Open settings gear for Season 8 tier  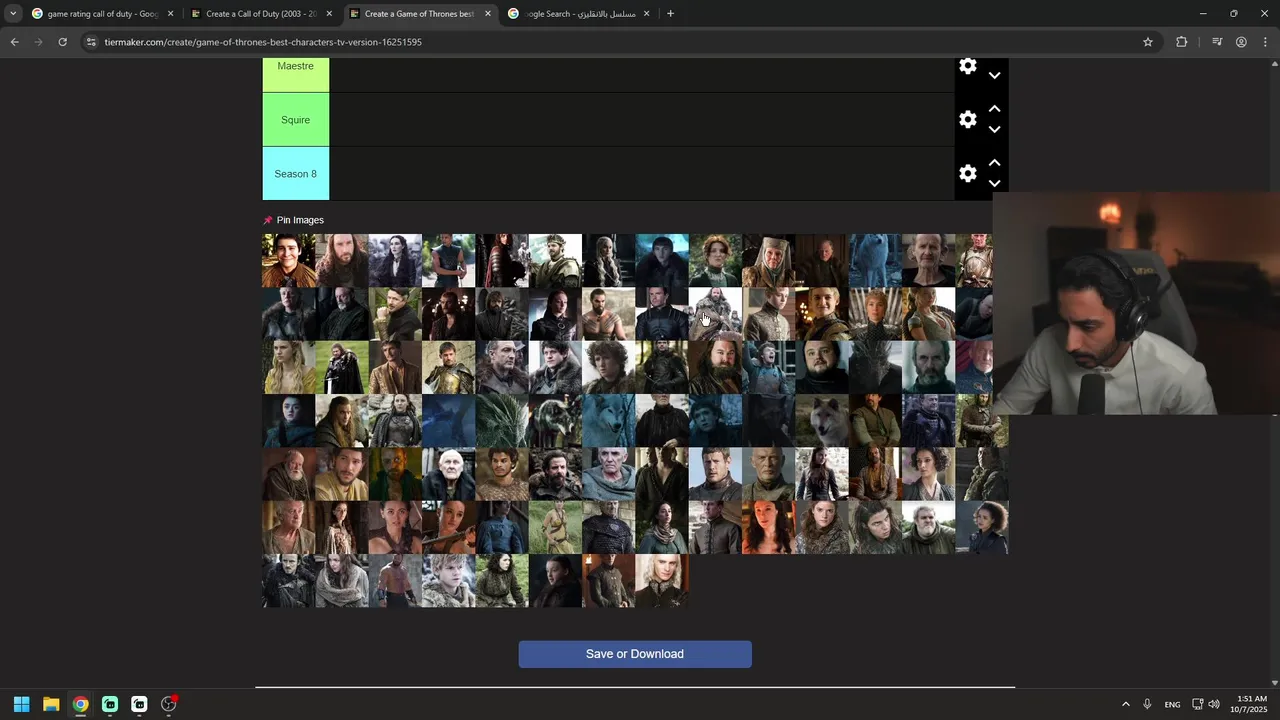tap(967, 174)
